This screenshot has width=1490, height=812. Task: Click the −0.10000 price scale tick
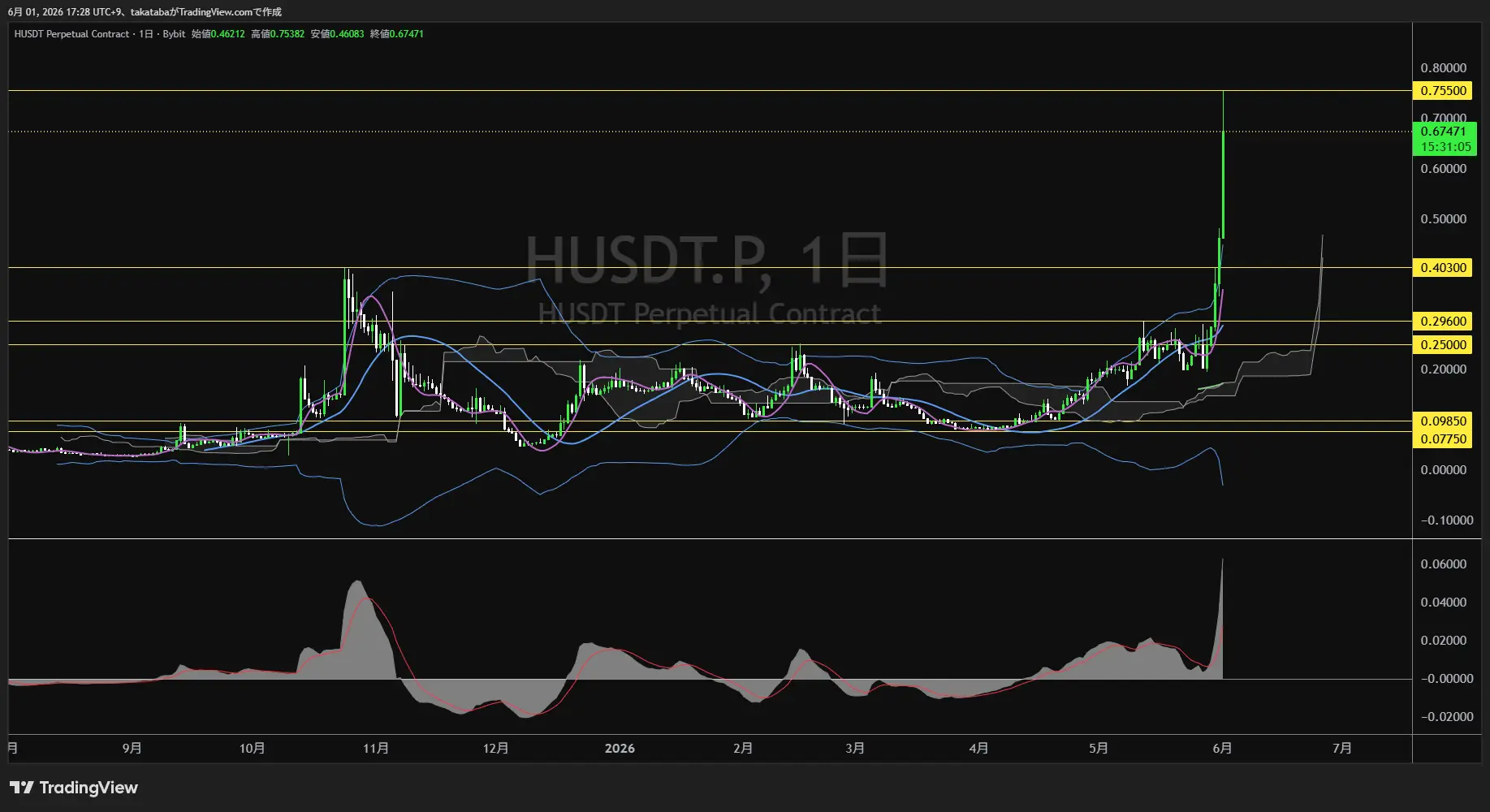[1446, 520]
